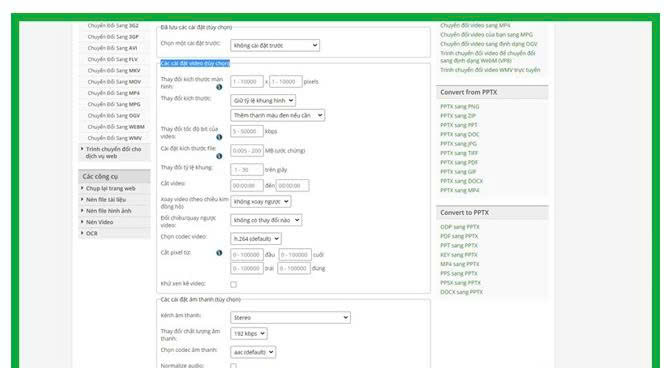
Task: Open 'Thêm thanh màu đen nếu cần' dropdown
Action: (277, 115)
